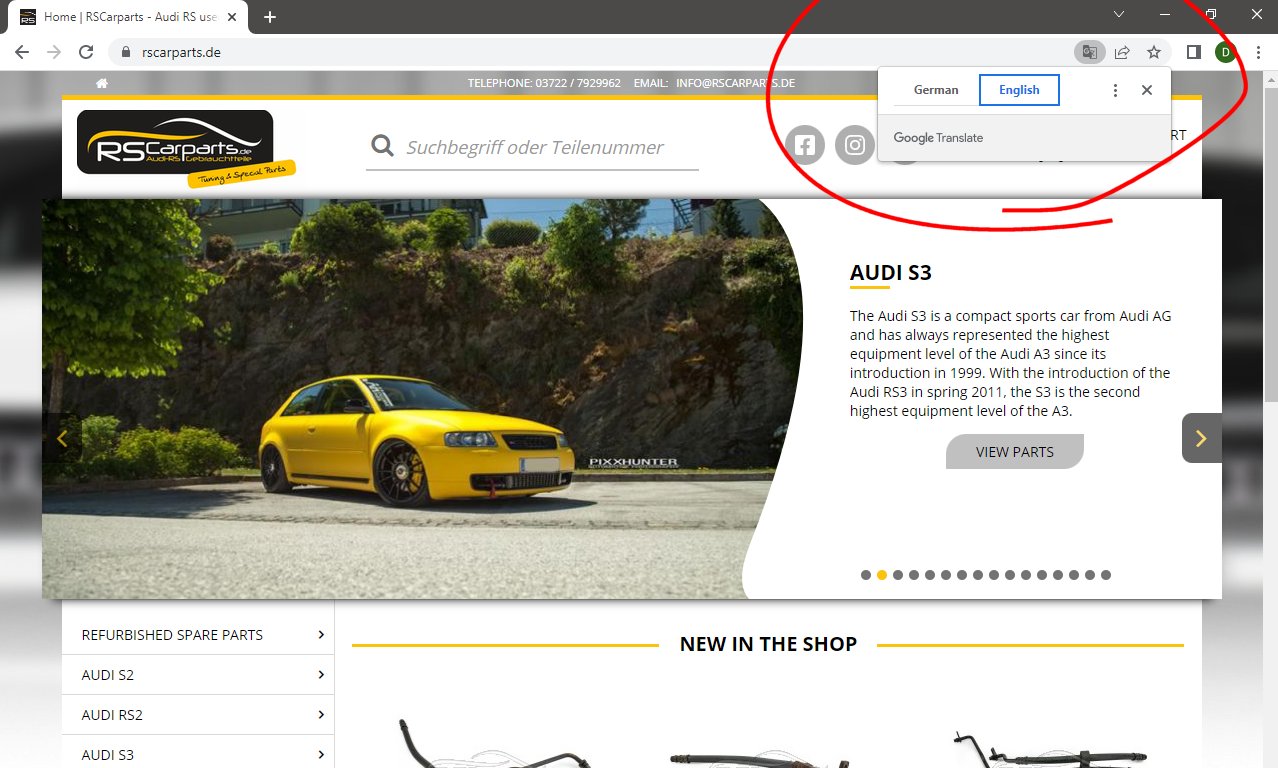The image size is (1278, 768).
Task: Click the home icon in top bar
Action: pos(102,83)
